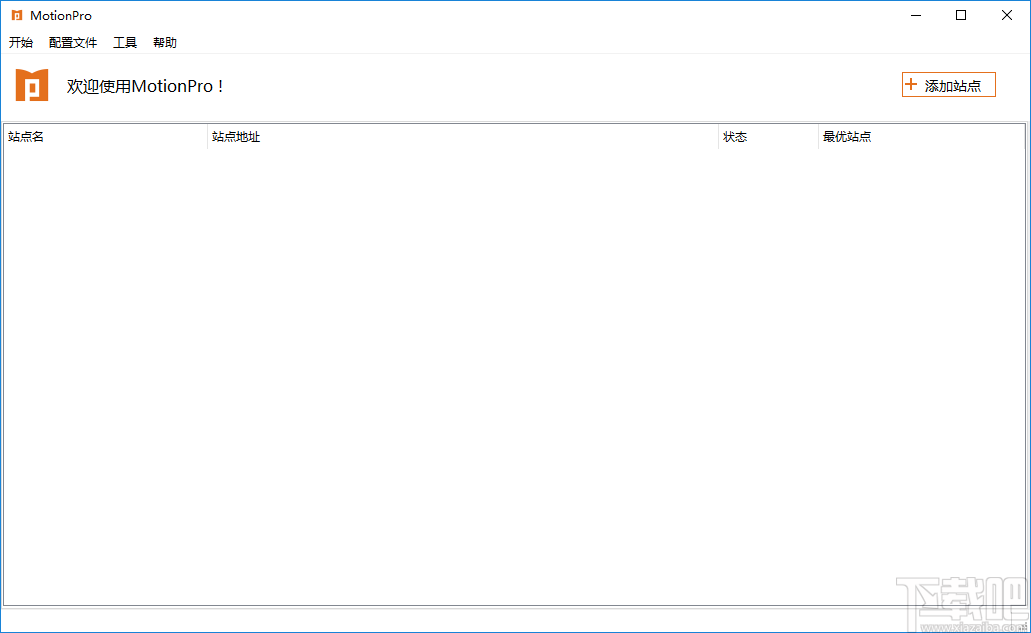This screenshot has height=633, width=1031.
Task: Click the large orange MotionPro logo
Action: tap(32, 85)
